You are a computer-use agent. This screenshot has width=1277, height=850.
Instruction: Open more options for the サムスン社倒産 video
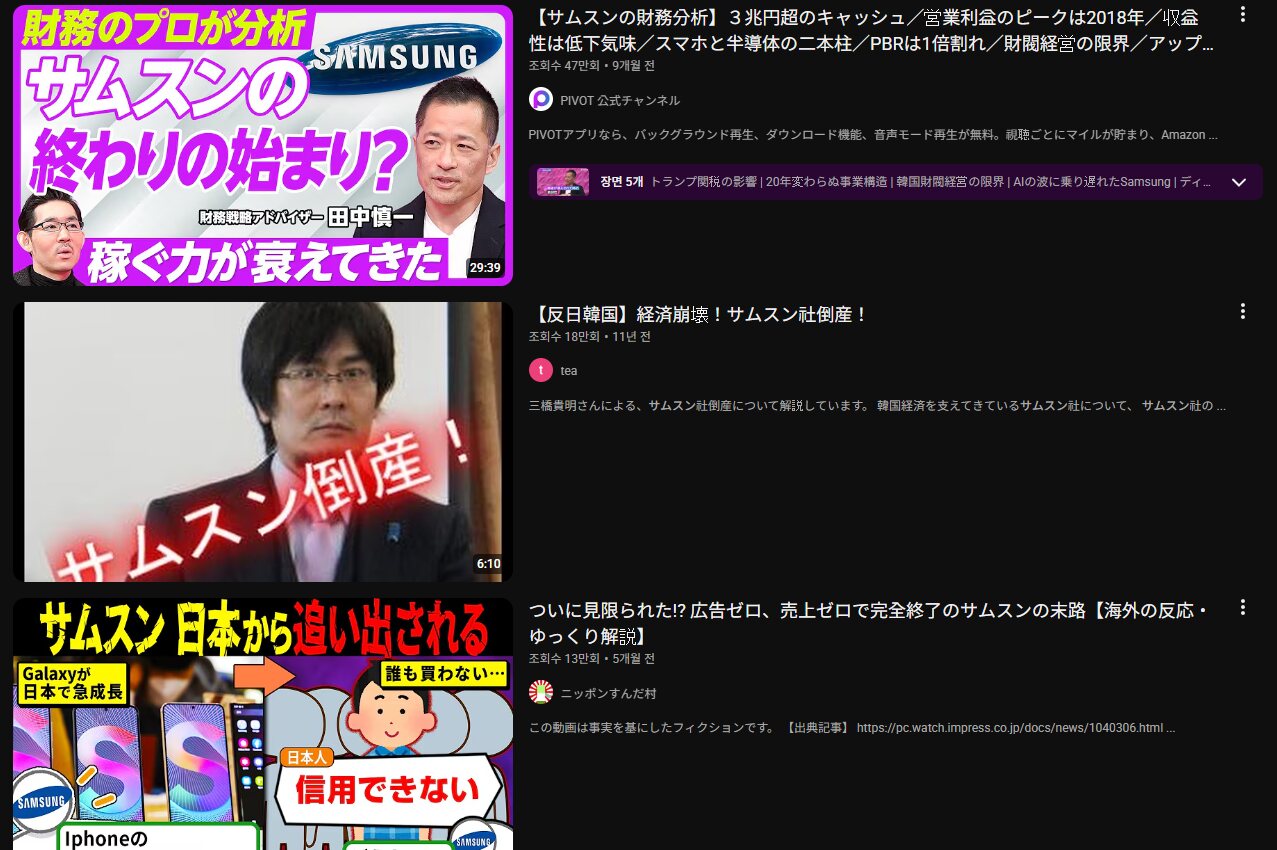tap(1243, 311)
